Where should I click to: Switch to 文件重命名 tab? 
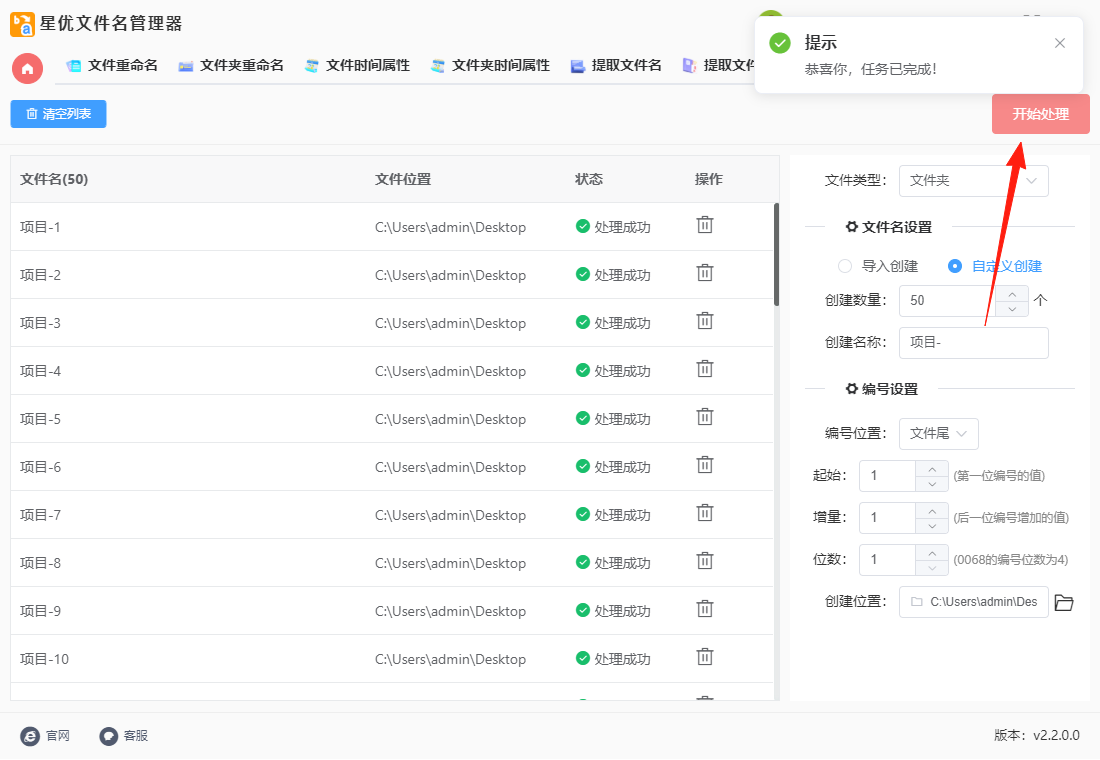112,66
